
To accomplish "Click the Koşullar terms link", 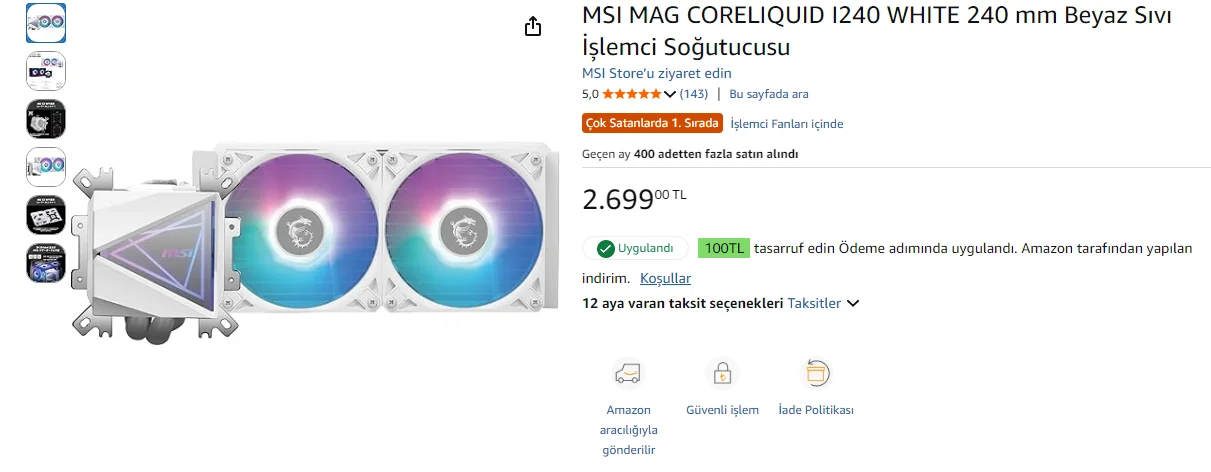I will tap(665, 278).
